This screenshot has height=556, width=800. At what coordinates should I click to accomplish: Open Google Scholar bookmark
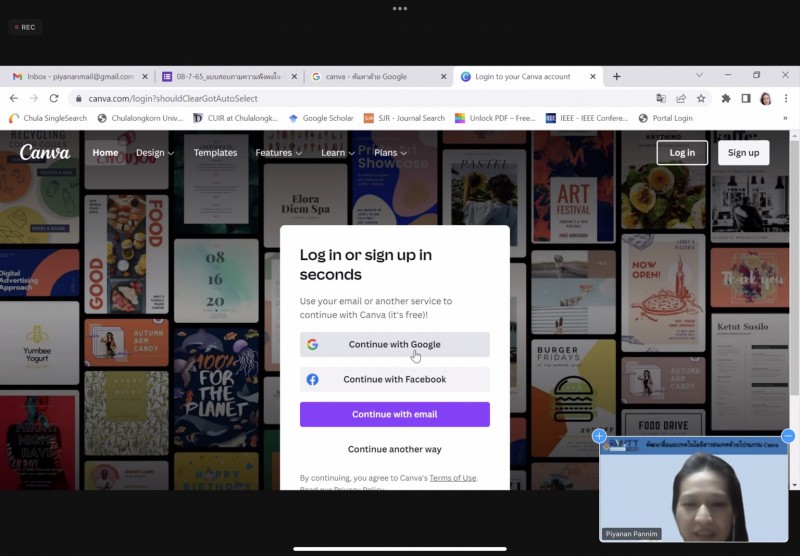321,118
